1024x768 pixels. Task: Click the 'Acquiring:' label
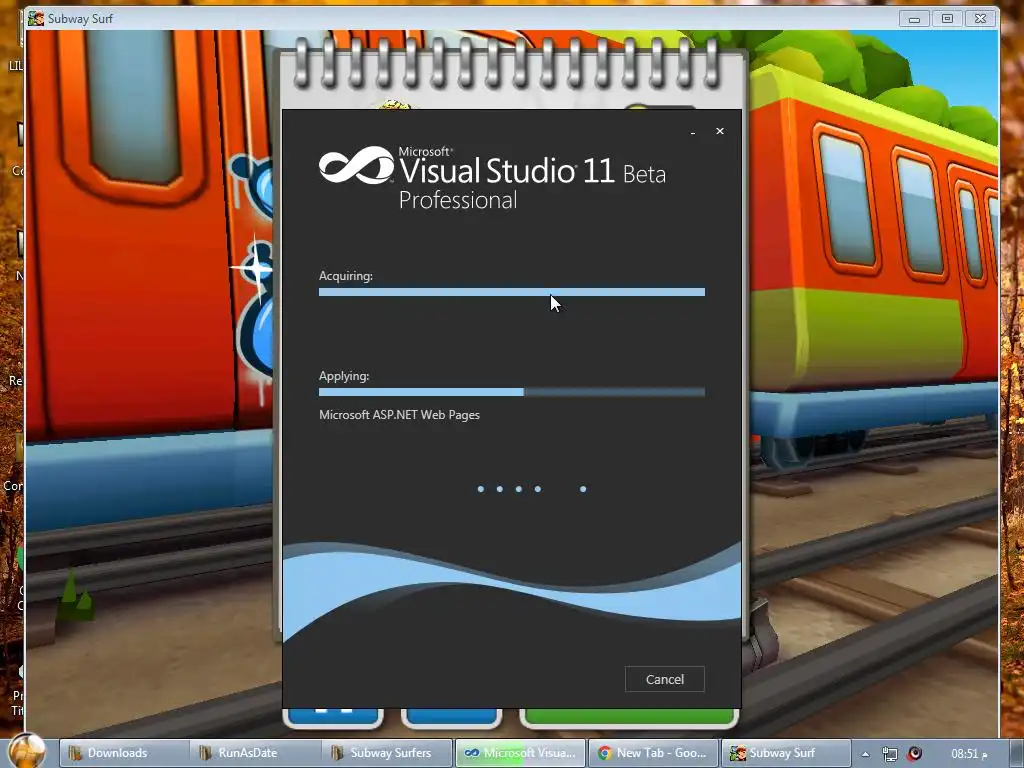pyautogui.click(x=345, y=276)
